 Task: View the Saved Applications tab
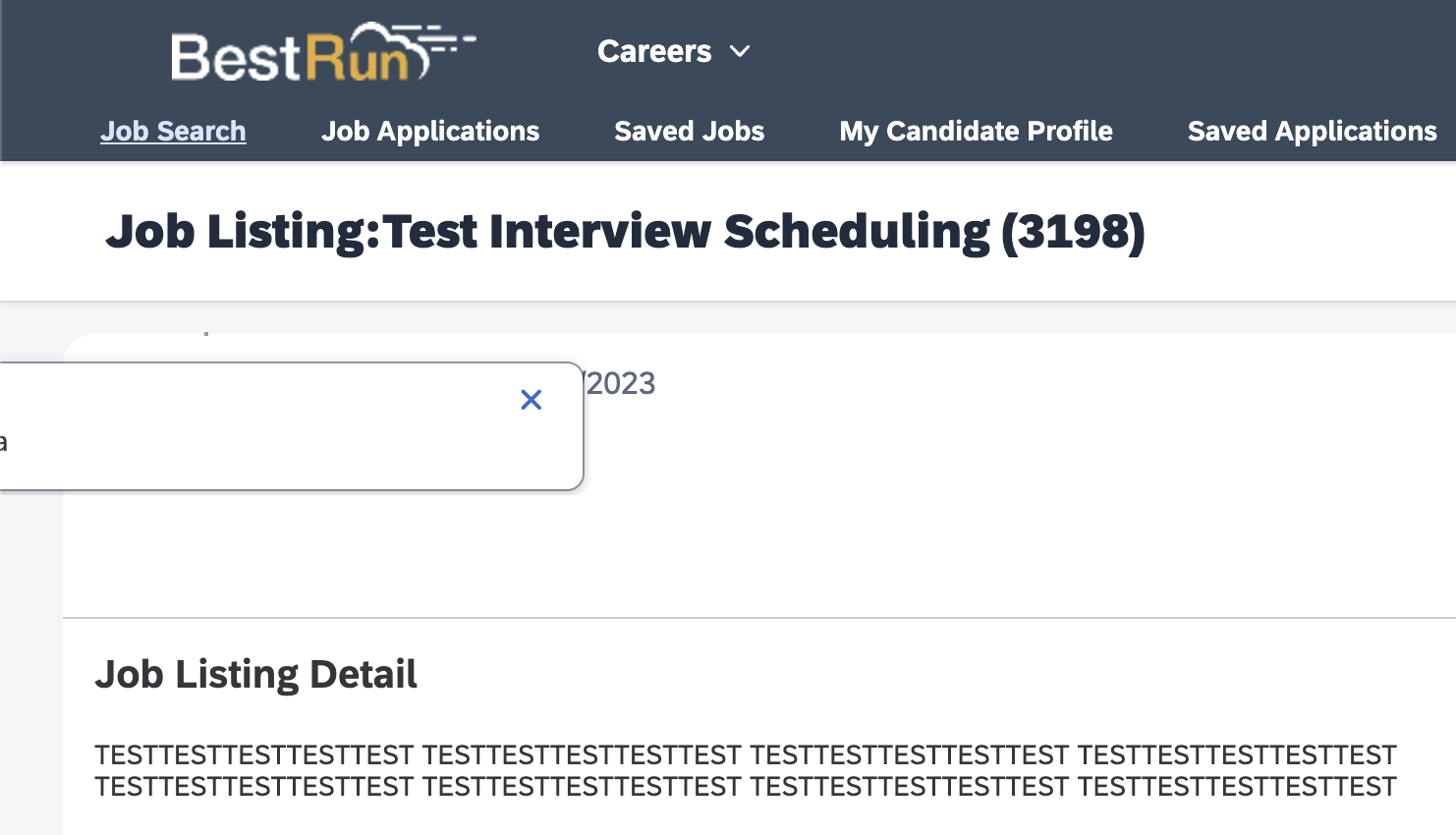[x=1313, y=131]
